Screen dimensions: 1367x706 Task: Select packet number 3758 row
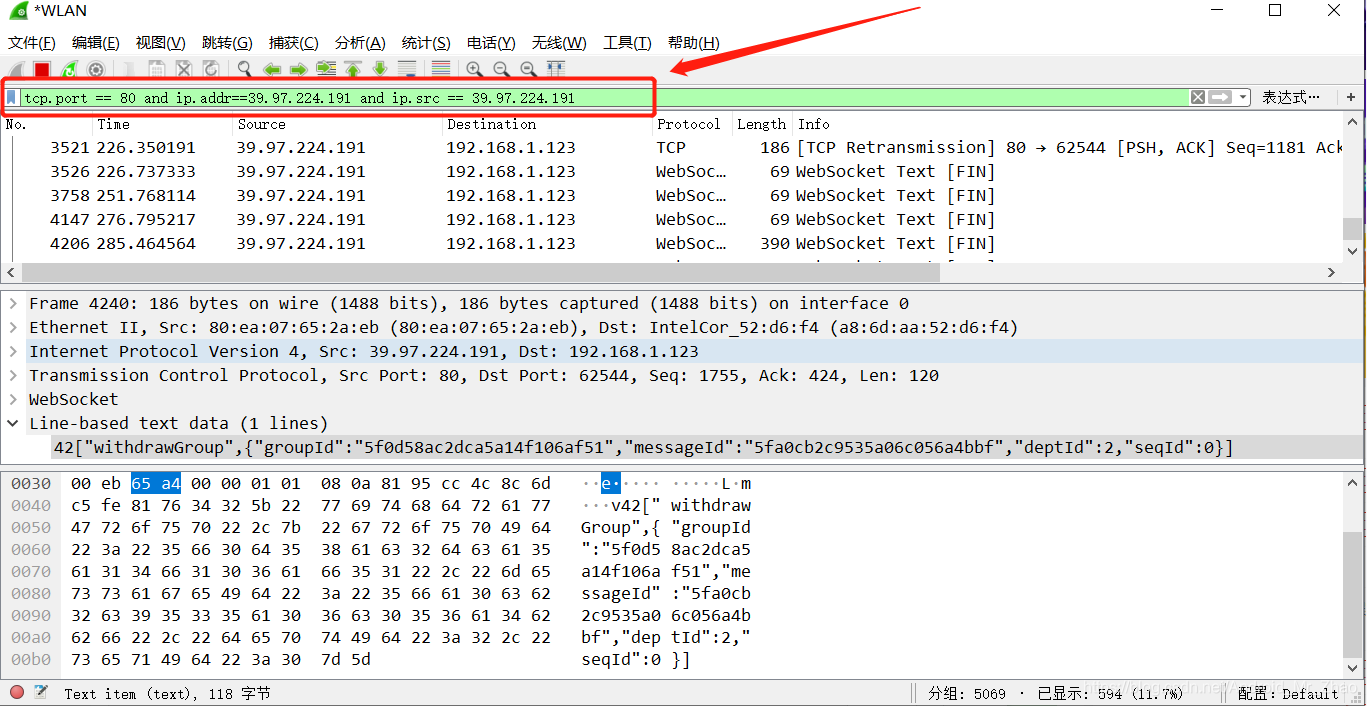(x=670, y=196)
